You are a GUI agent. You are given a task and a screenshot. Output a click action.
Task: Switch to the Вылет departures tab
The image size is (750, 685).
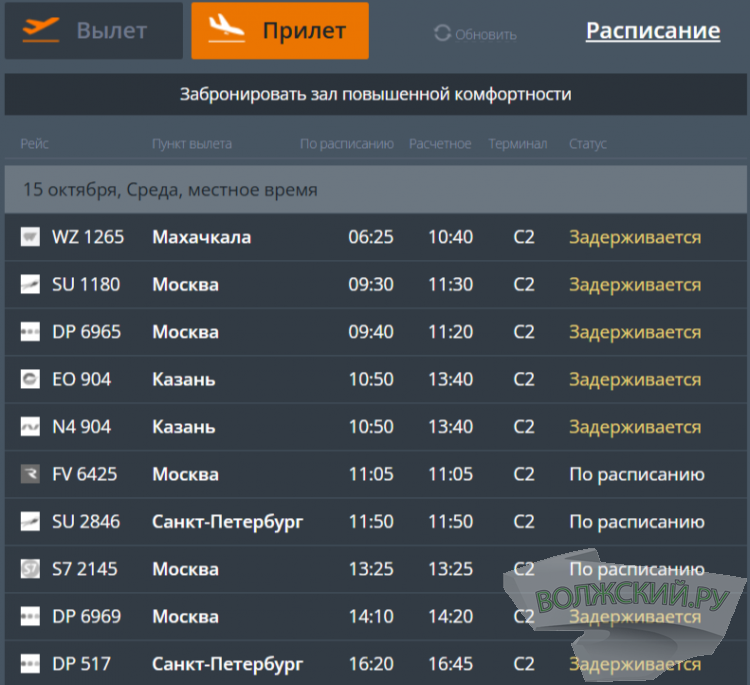click(x=93, y=31)
